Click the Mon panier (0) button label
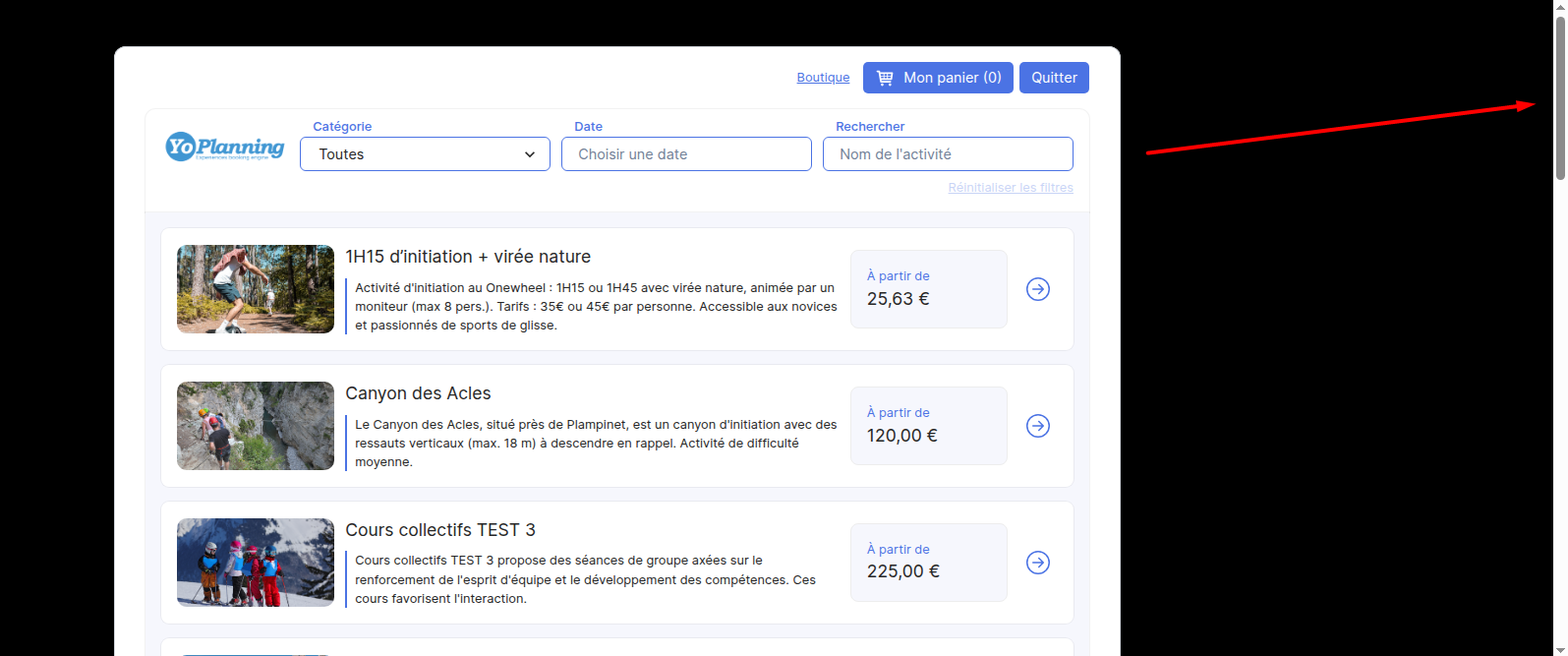 point(953,78)
